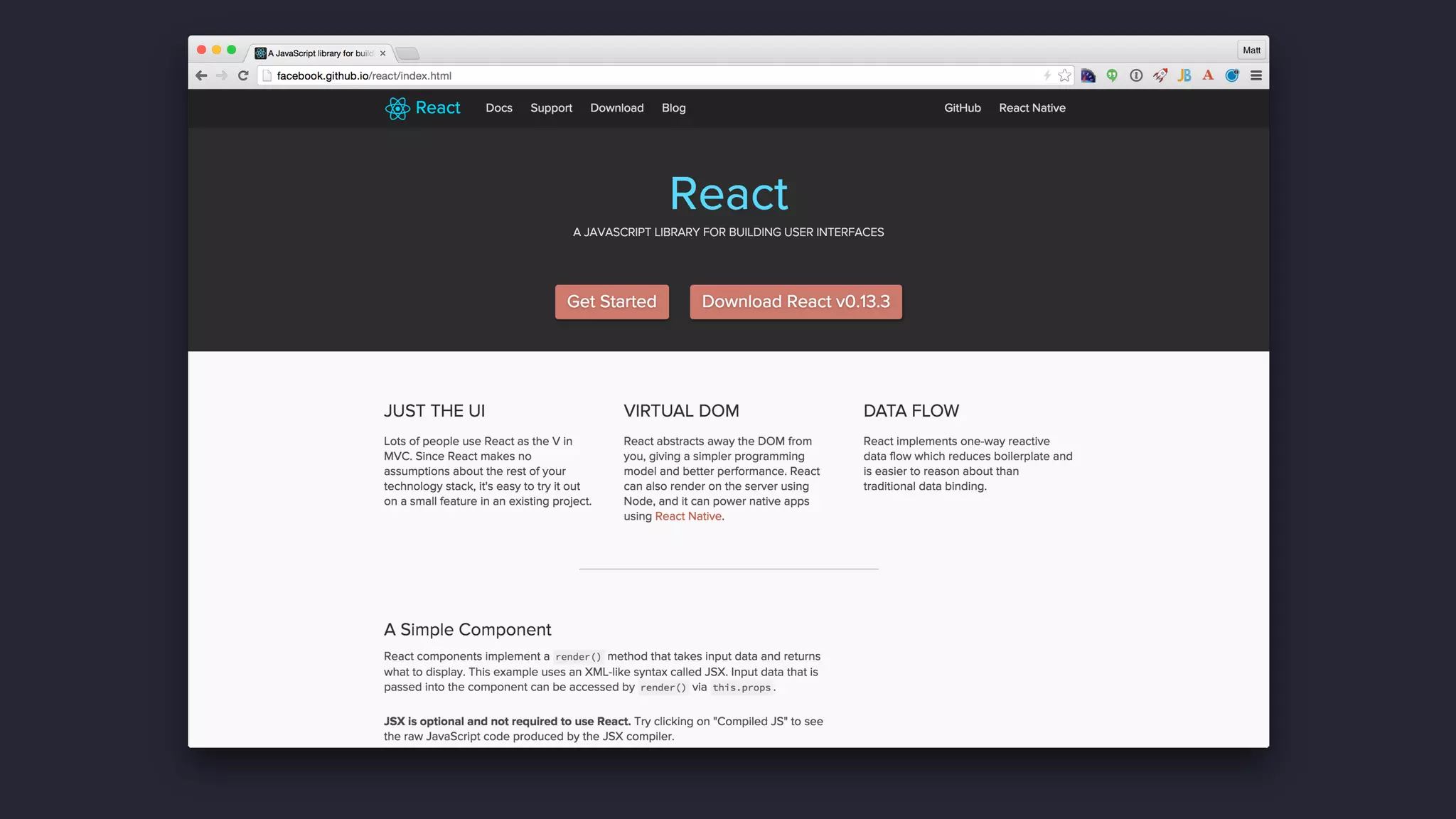Open the Download nav item
Viewport: 1456px width, 819px height.
pyautogui.click(x=617, y=108)
